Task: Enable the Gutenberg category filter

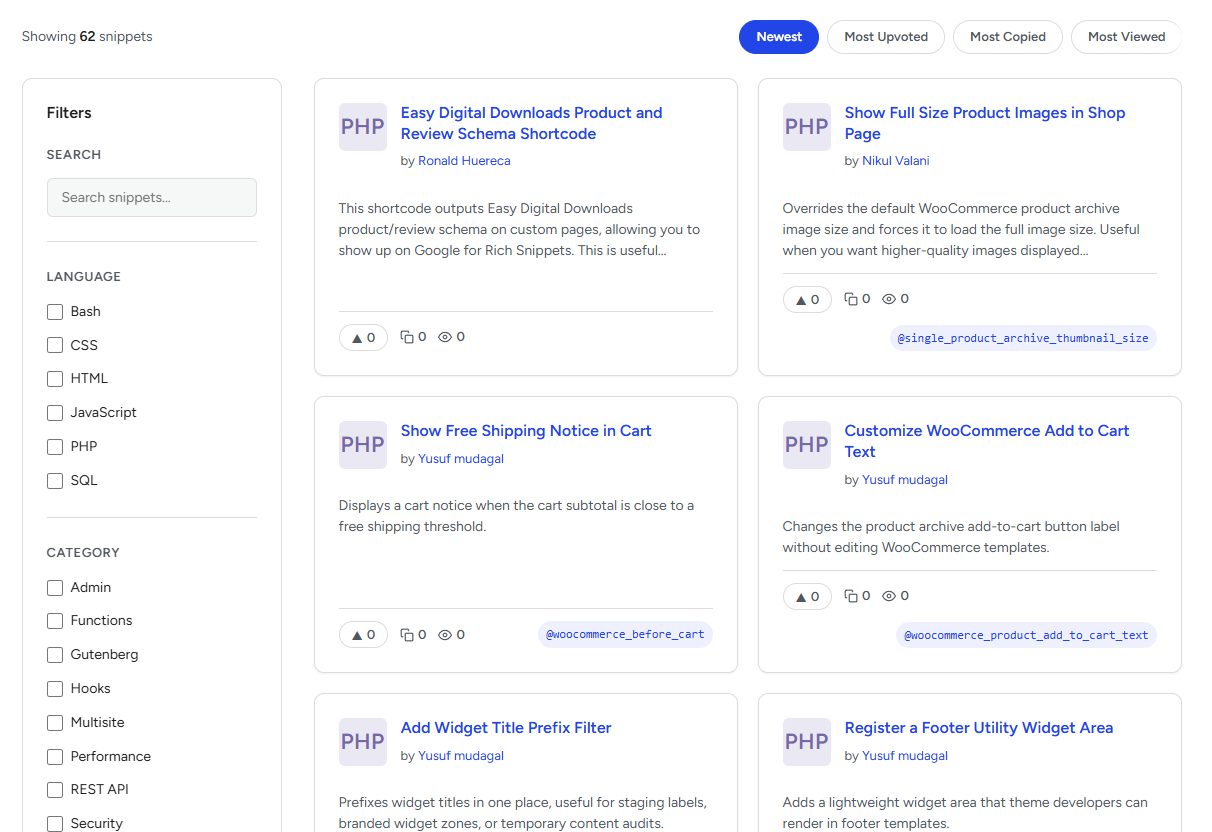Action: (55, 655)
